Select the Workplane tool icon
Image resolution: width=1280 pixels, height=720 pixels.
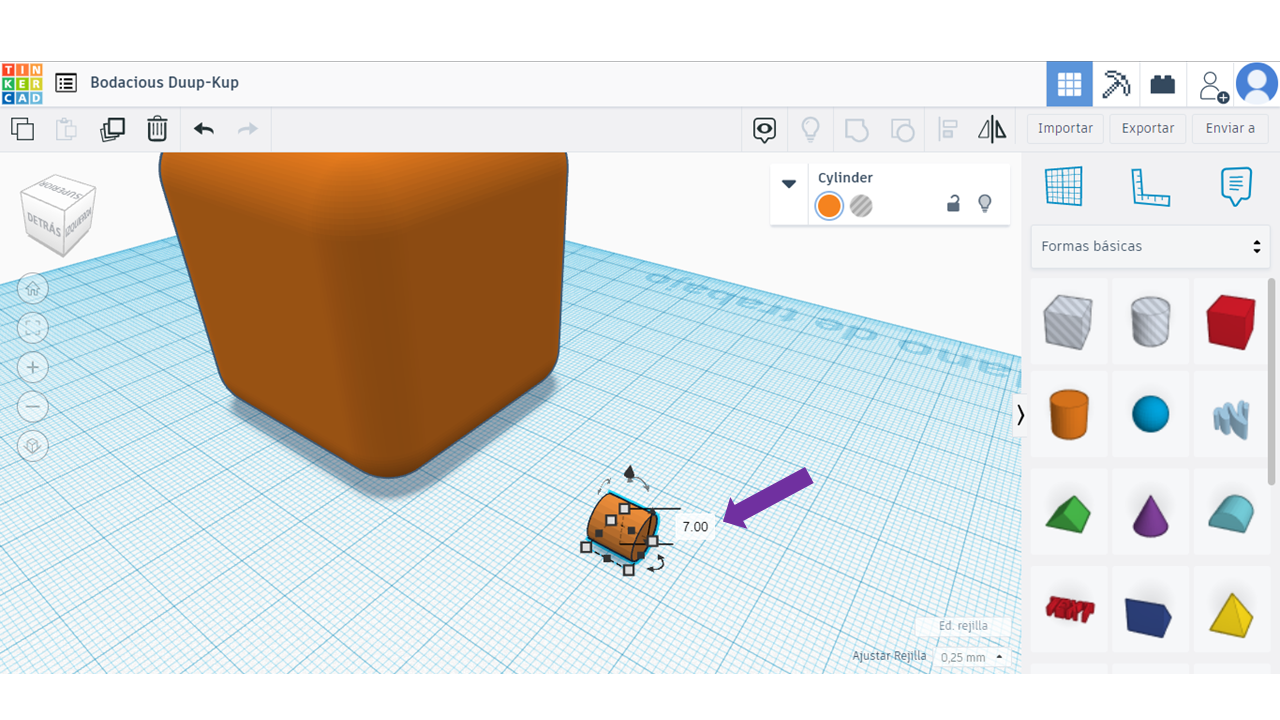[1064, 186]
